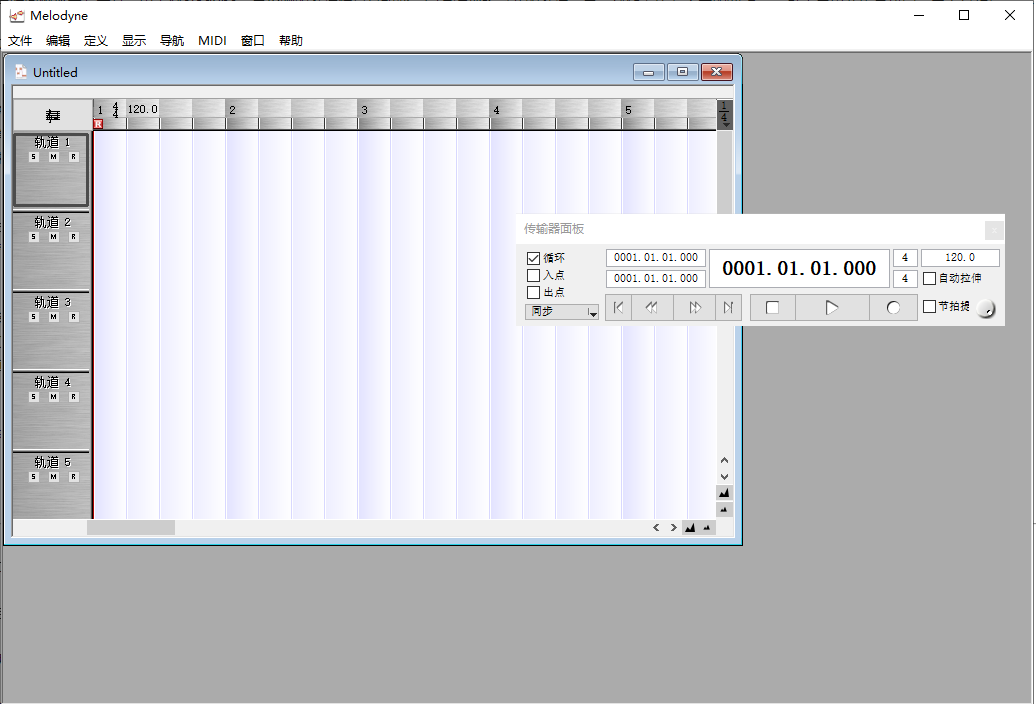Screen dimensions: 1036x704
Task: Solo track 轨道 2
Action: coord(34,237)
